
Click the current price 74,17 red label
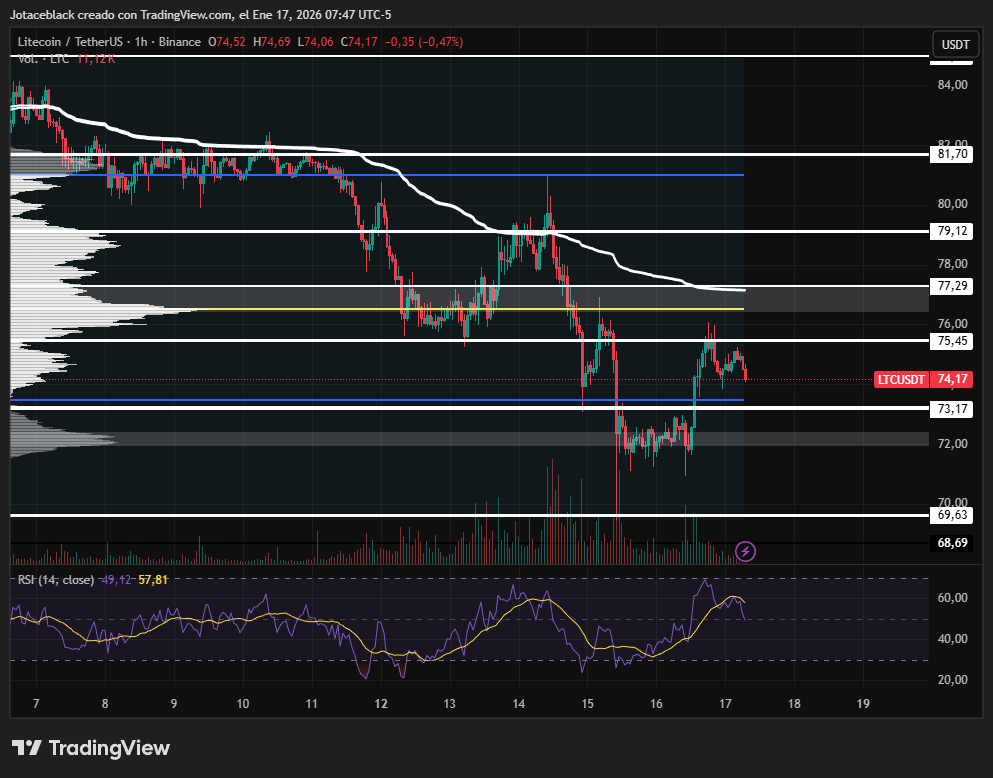(x=952, y=379)
